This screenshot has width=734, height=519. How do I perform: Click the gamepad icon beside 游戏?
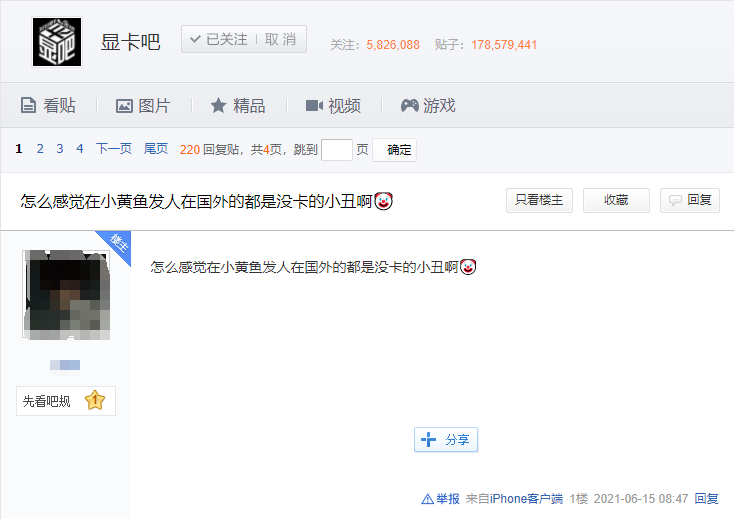(x=410, y=106)
